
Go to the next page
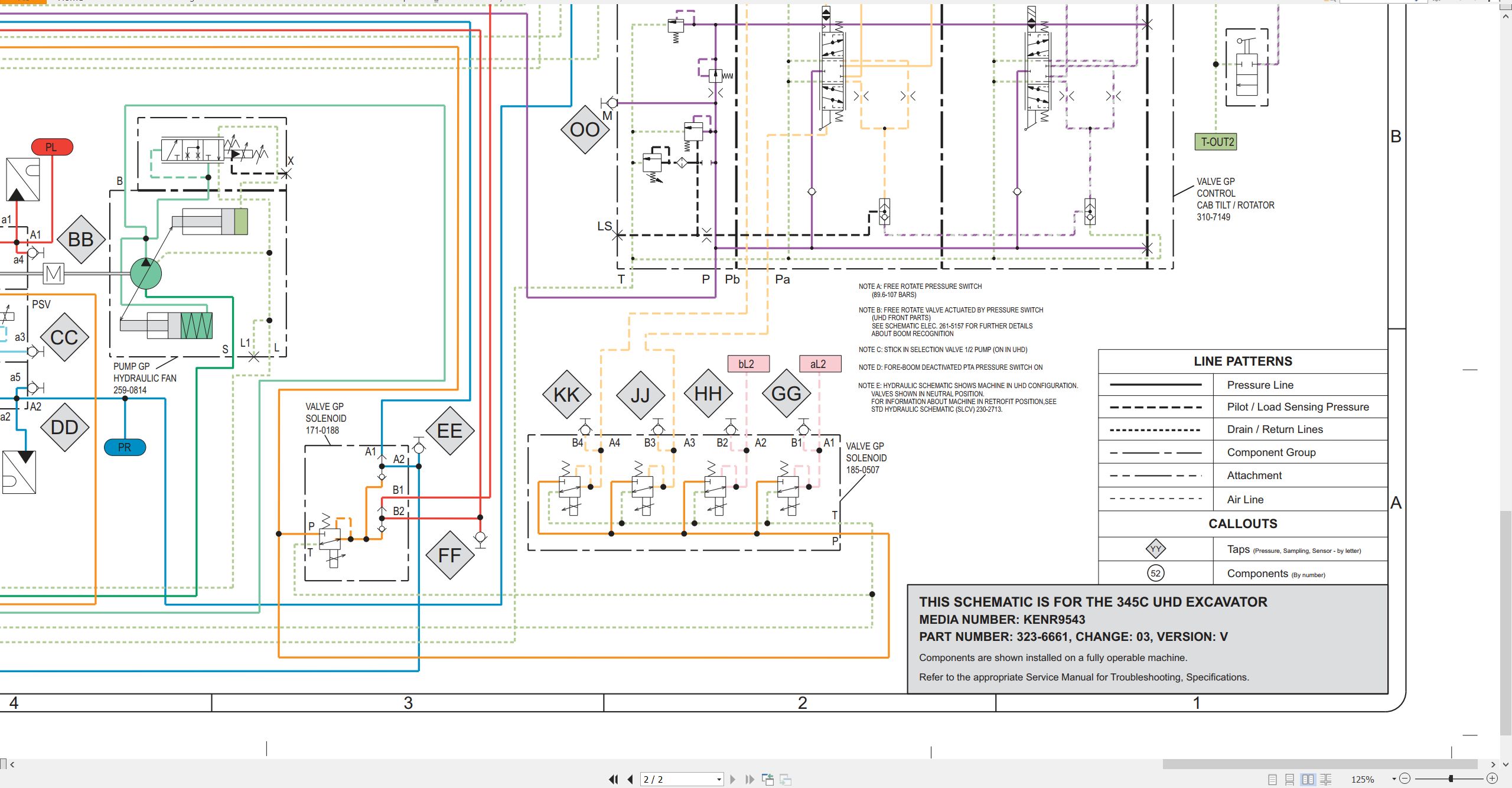point(733,780)
